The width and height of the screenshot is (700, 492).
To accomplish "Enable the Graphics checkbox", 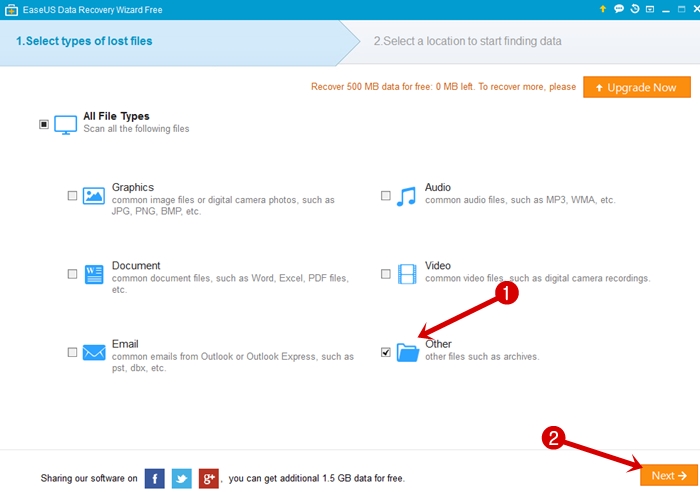I will click(72, 196).
